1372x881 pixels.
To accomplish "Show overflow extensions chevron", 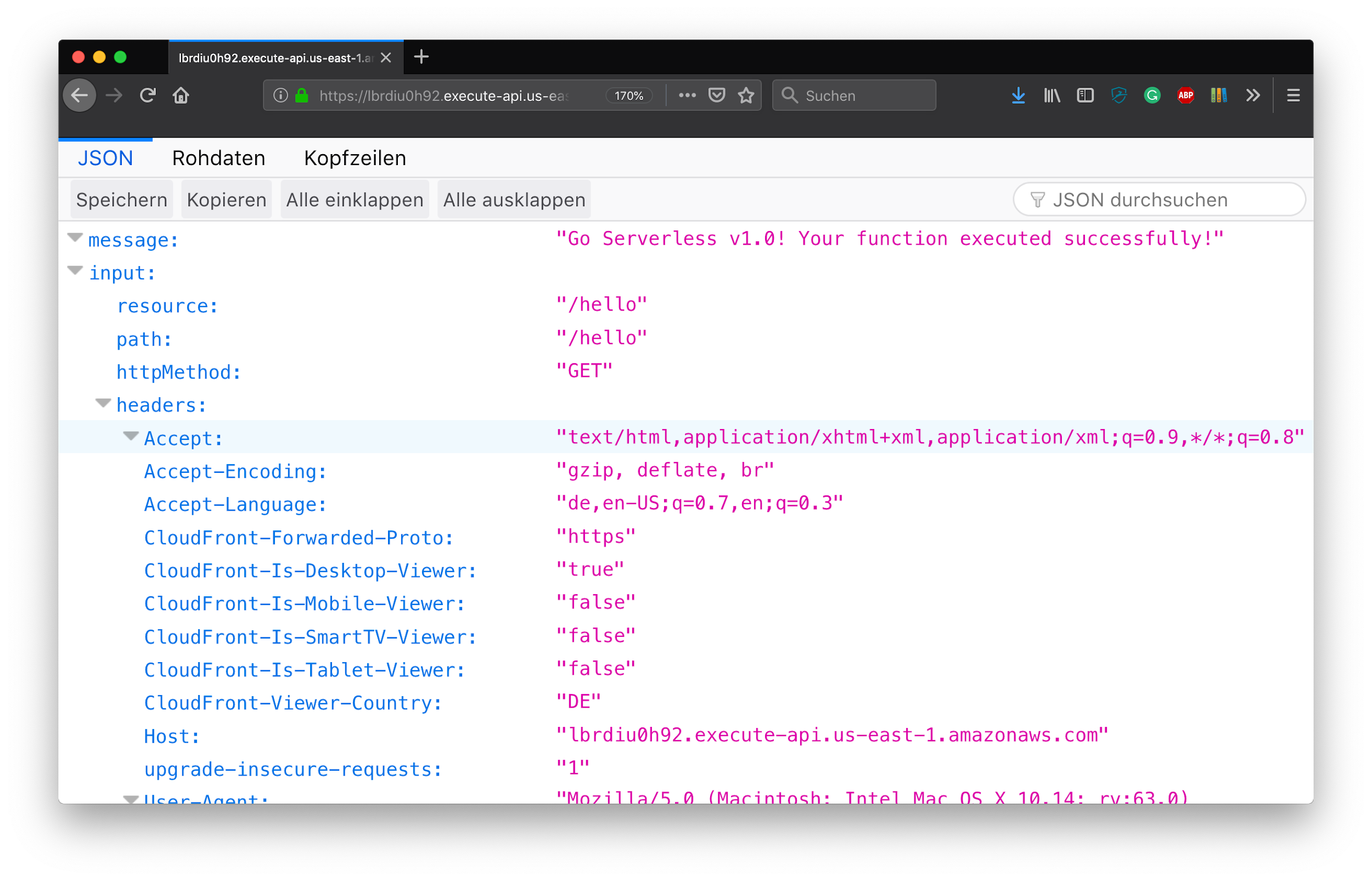I will pyautogui.click(x=1252, y=95).
